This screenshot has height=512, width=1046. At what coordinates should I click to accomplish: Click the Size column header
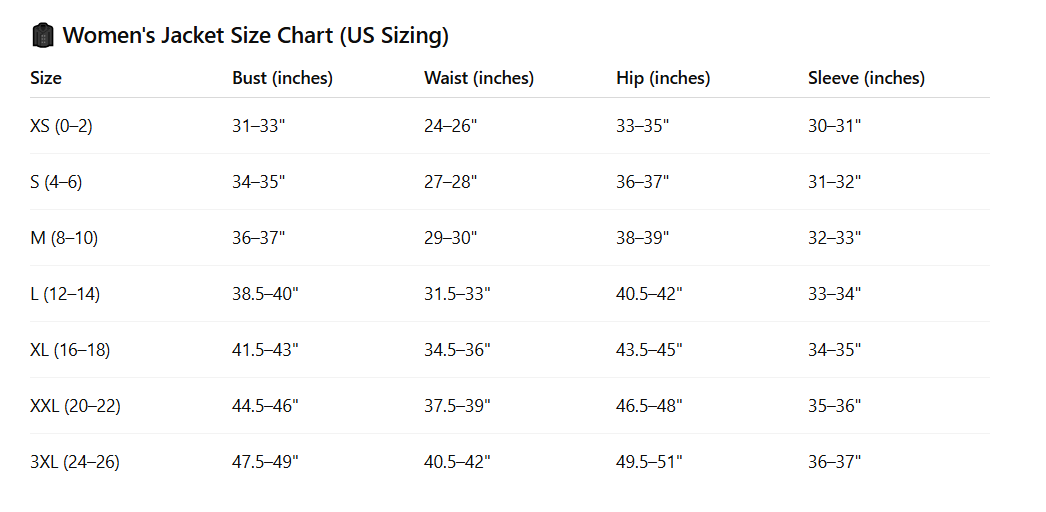click(x=46, y=78)
